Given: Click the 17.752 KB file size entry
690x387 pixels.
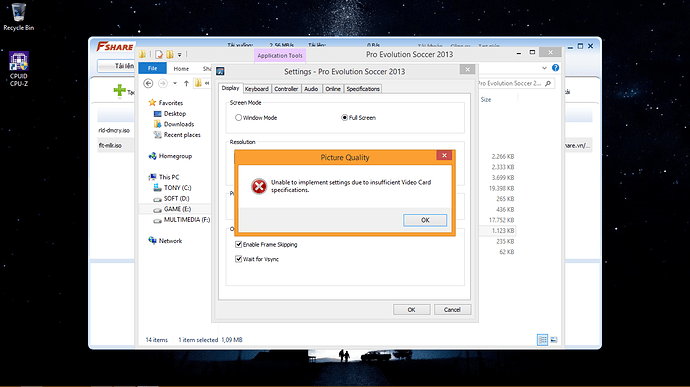Looking at the screenshot, I should (x=501, y=220).
